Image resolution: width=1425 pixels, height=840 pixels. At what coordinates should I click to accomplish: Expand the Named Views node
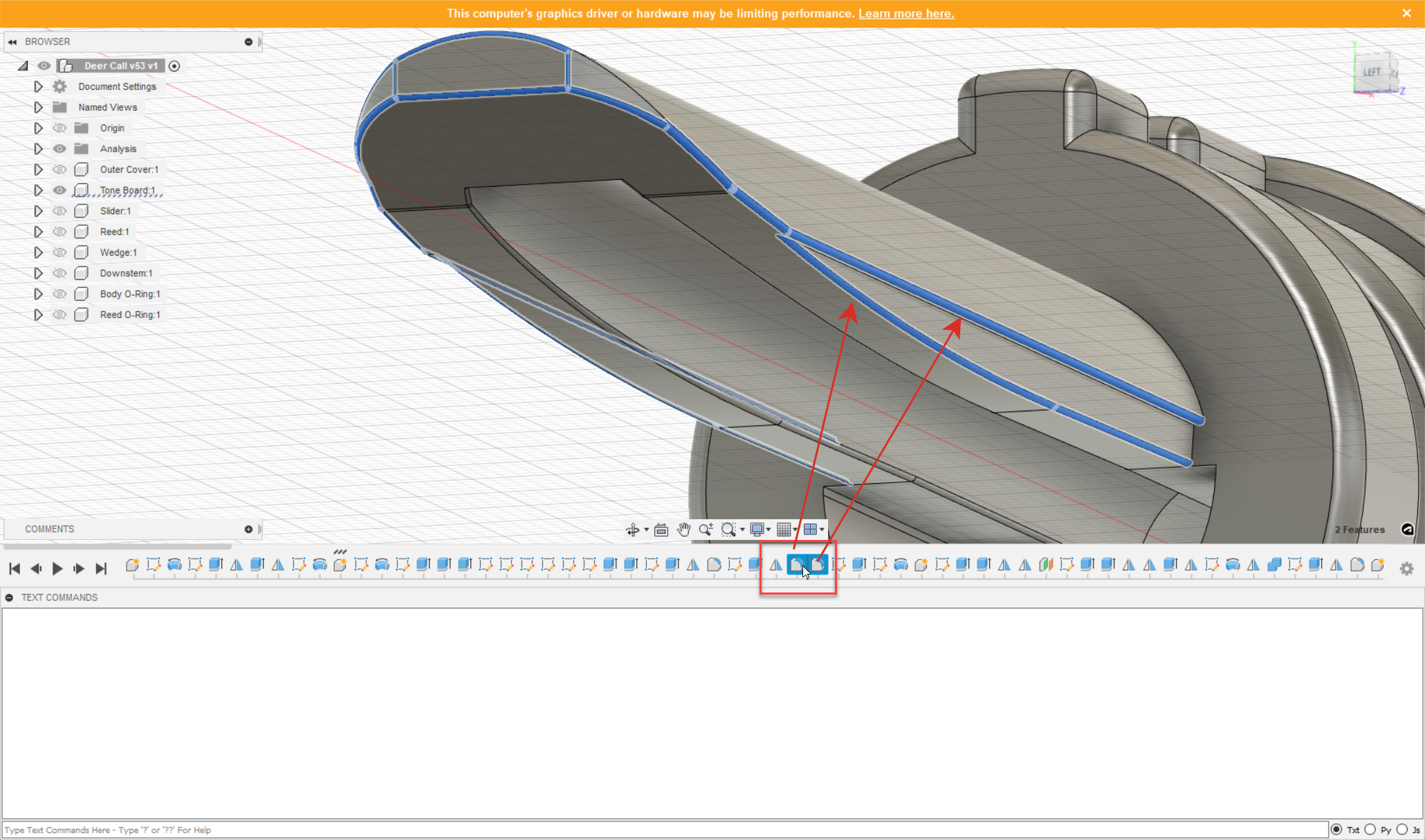click(x=39, y=107)
